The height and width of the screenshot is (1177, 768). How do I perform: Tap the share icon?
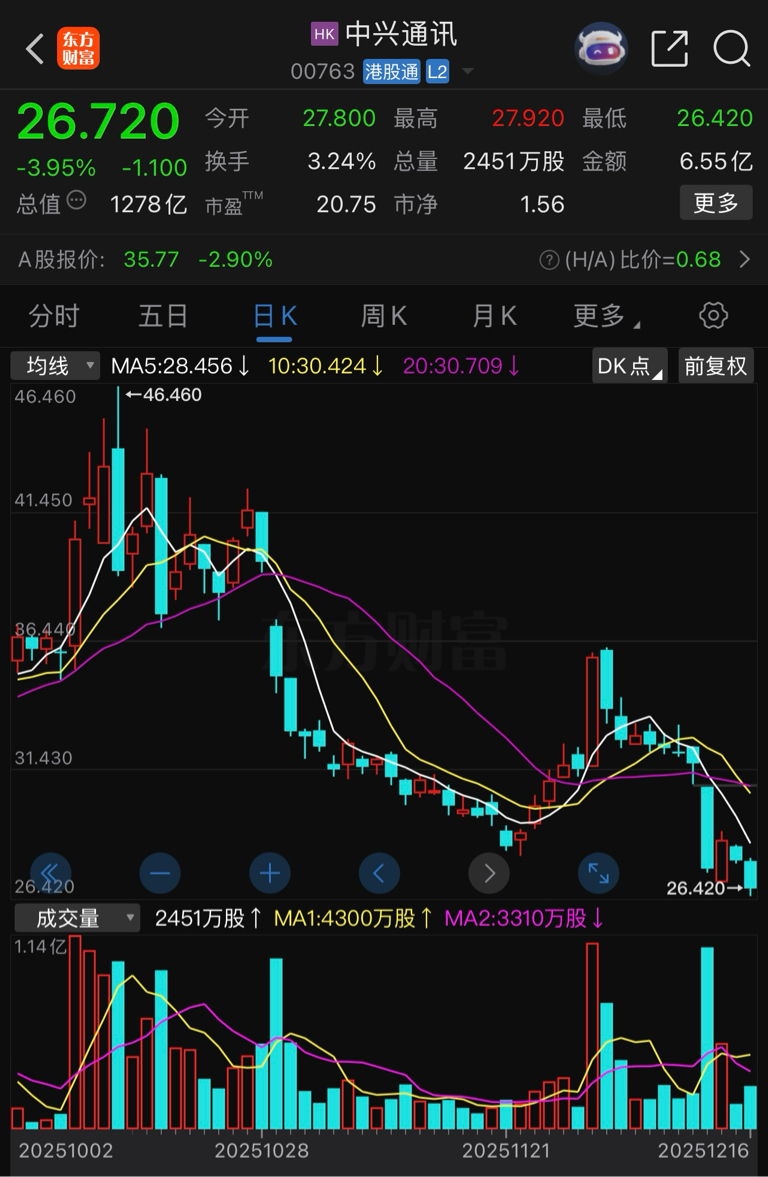click(669, 49)
